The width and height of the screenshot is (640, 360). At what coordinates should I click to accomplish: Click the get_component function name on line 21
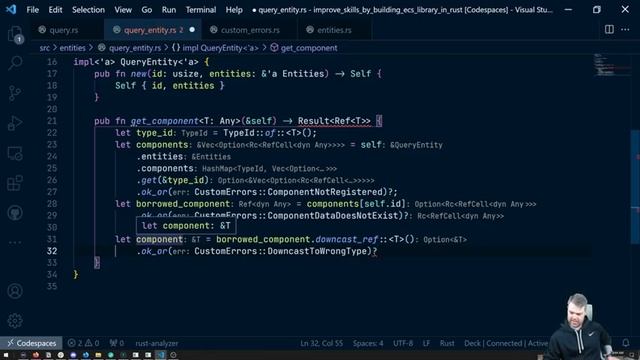coord(164,121)
